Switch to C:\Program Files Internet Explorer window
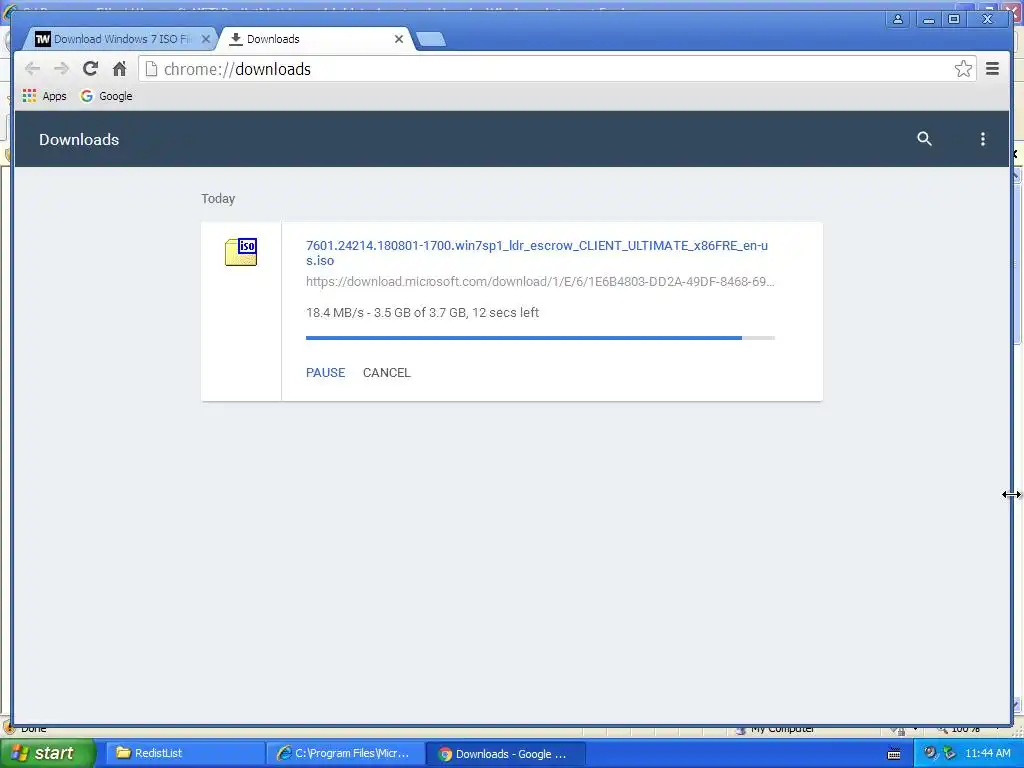The image size is (1024, 768). pyautogui.click(x=345, y=753)
